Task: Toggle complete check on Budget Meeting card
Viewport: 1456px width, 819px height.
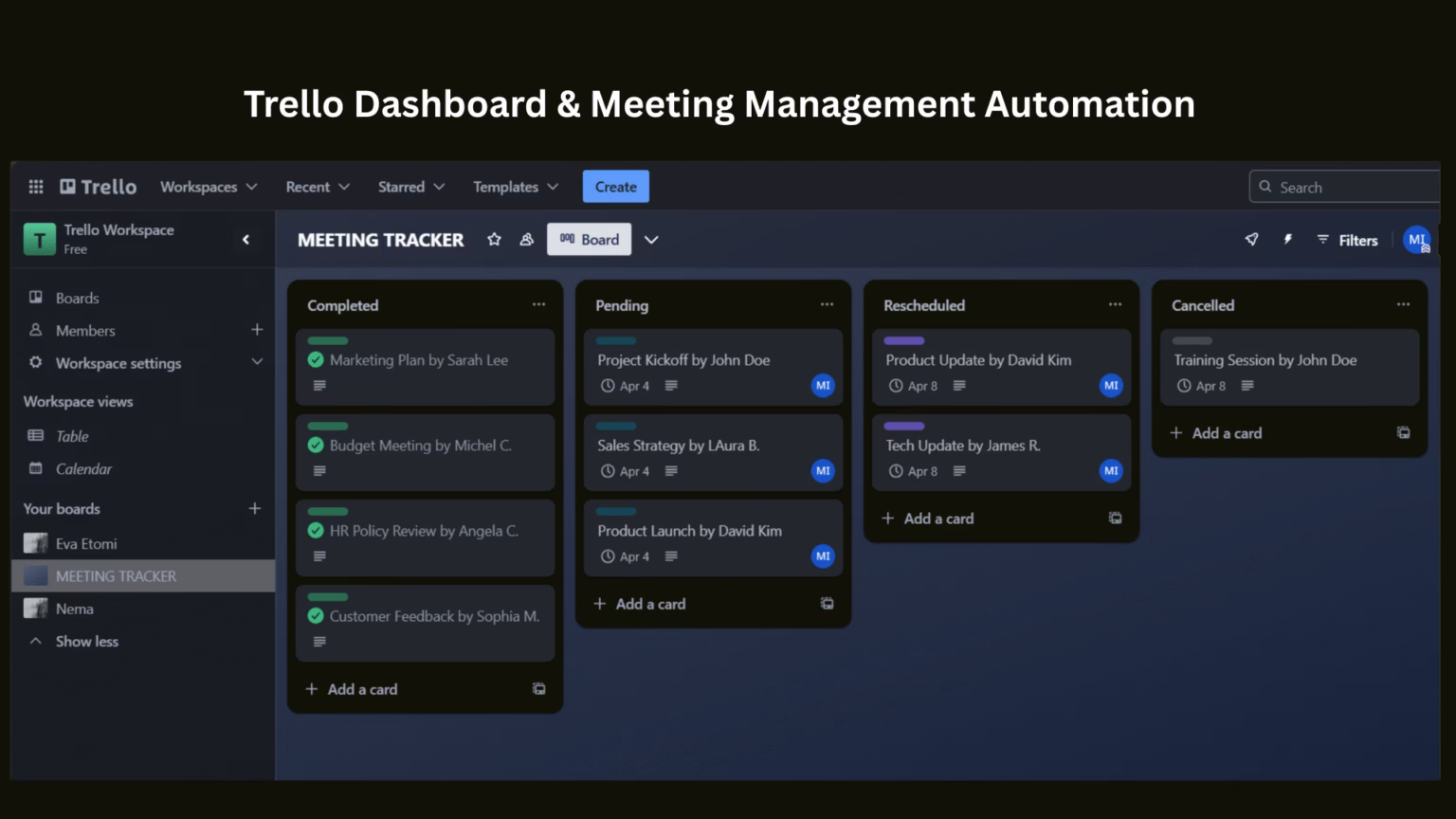Action: point(316,446)
